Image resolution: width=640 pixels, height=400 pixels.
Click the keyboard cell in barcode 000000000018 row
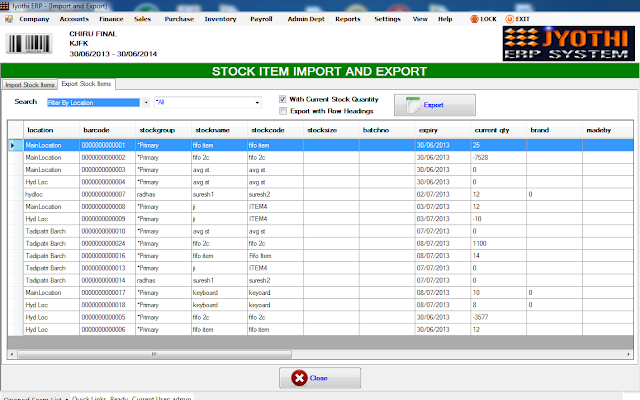pos(219,305)
